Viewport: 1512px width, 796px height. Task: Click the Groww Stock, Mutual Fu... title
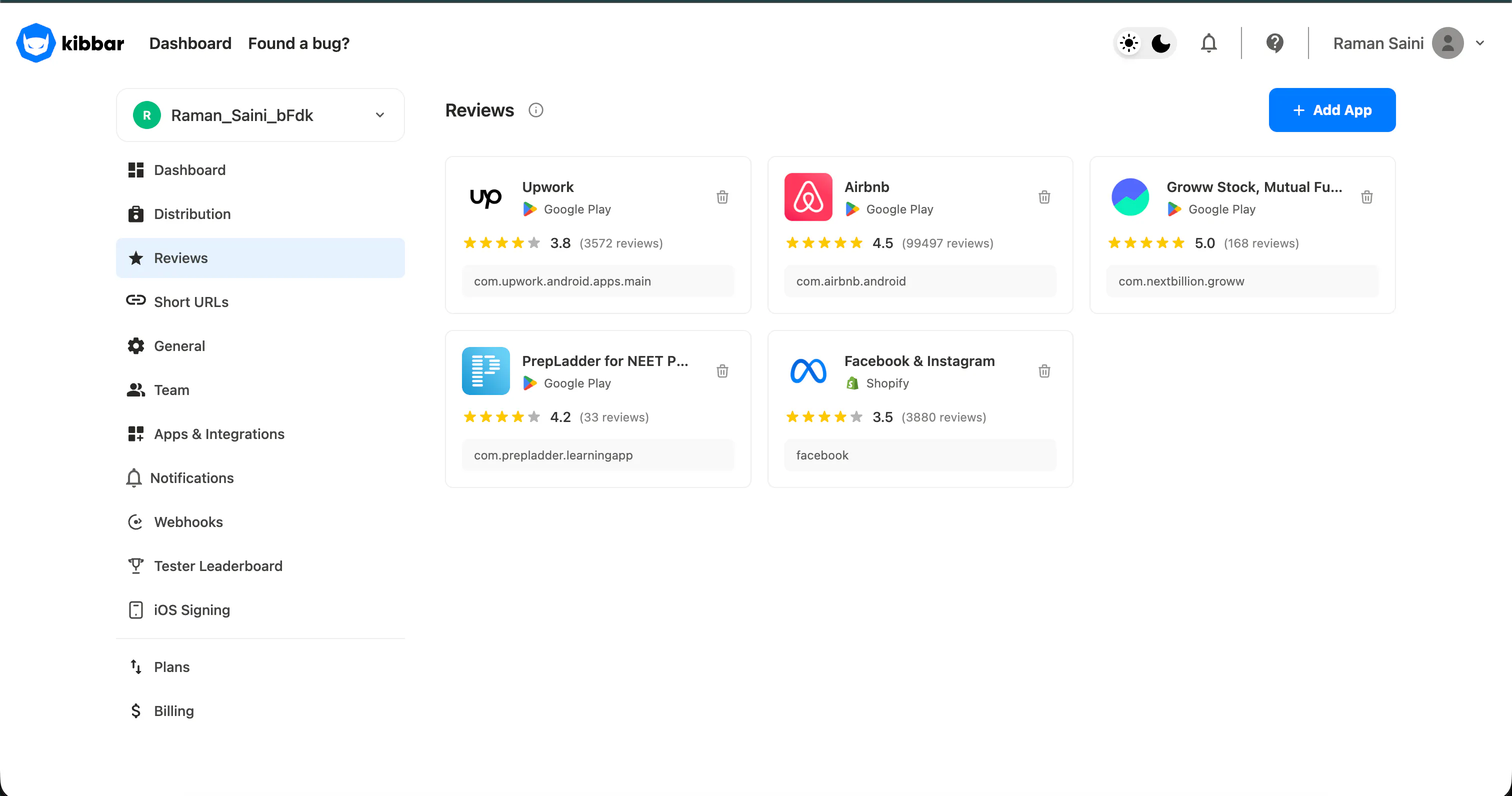coord(1254,186)
